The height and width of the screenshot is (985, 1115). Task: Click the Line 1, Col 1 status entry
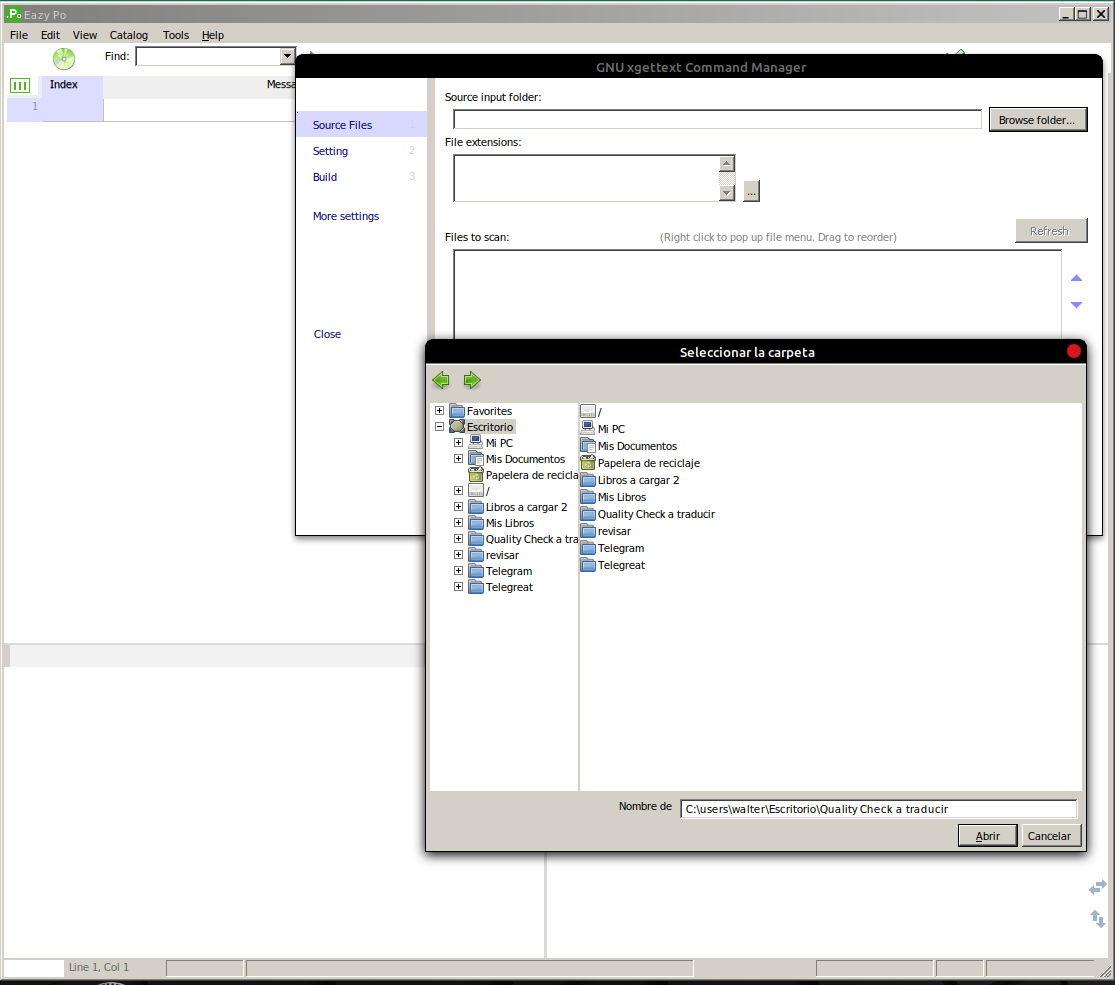pyautogui.click(x=99, y=967)
